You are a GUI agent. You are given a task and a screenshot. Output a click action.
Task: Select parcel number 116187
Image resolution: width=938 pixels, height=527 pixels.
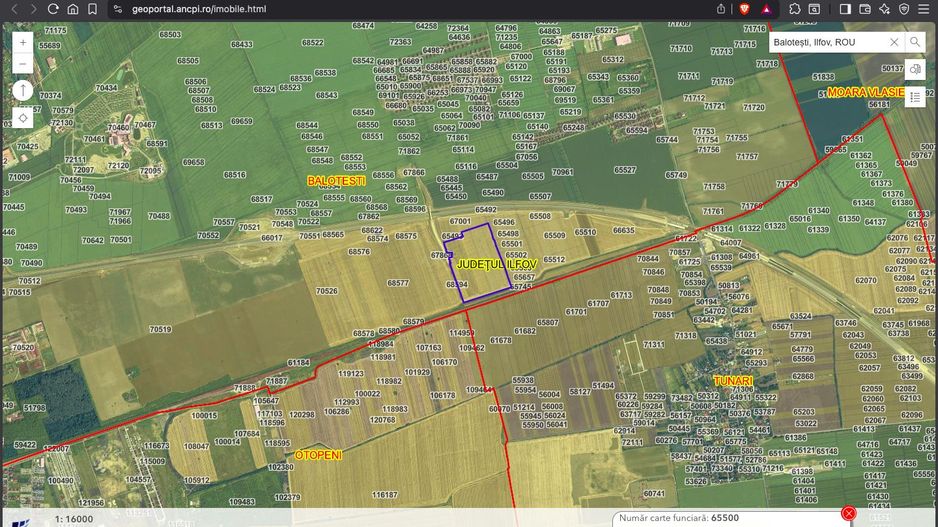pyautogui.click(x=384, y=495)
